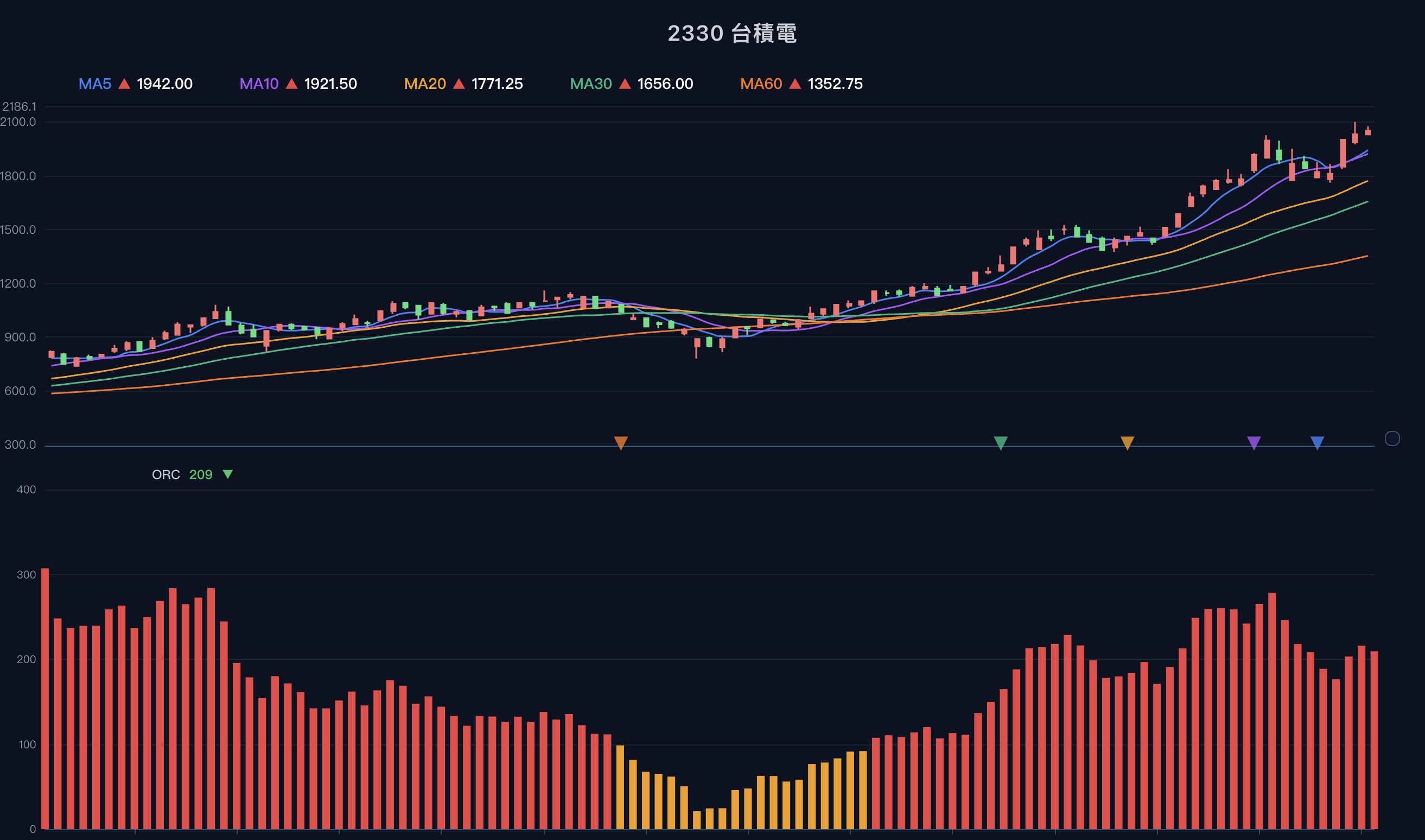Toggle the MA20 legend label
The image size is (1425, 840).
[x=425, y=84]
